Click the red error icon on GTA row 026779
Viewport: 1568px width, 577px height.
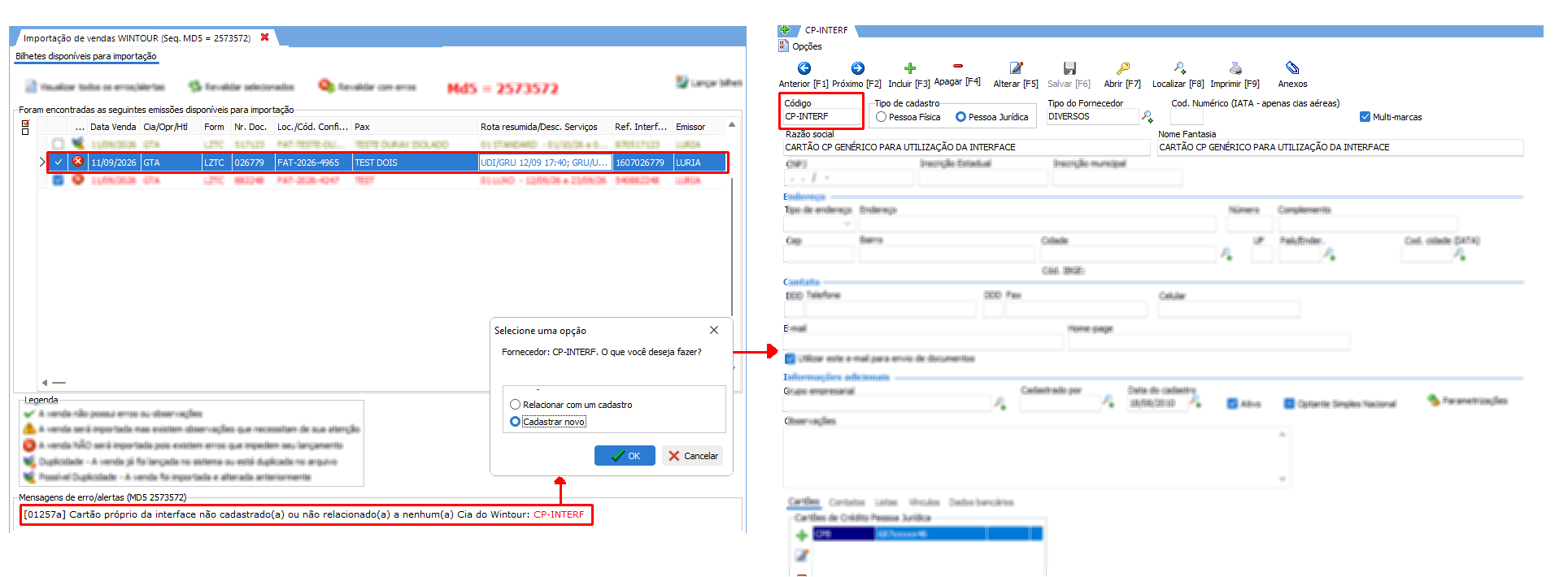click(78, 162)
